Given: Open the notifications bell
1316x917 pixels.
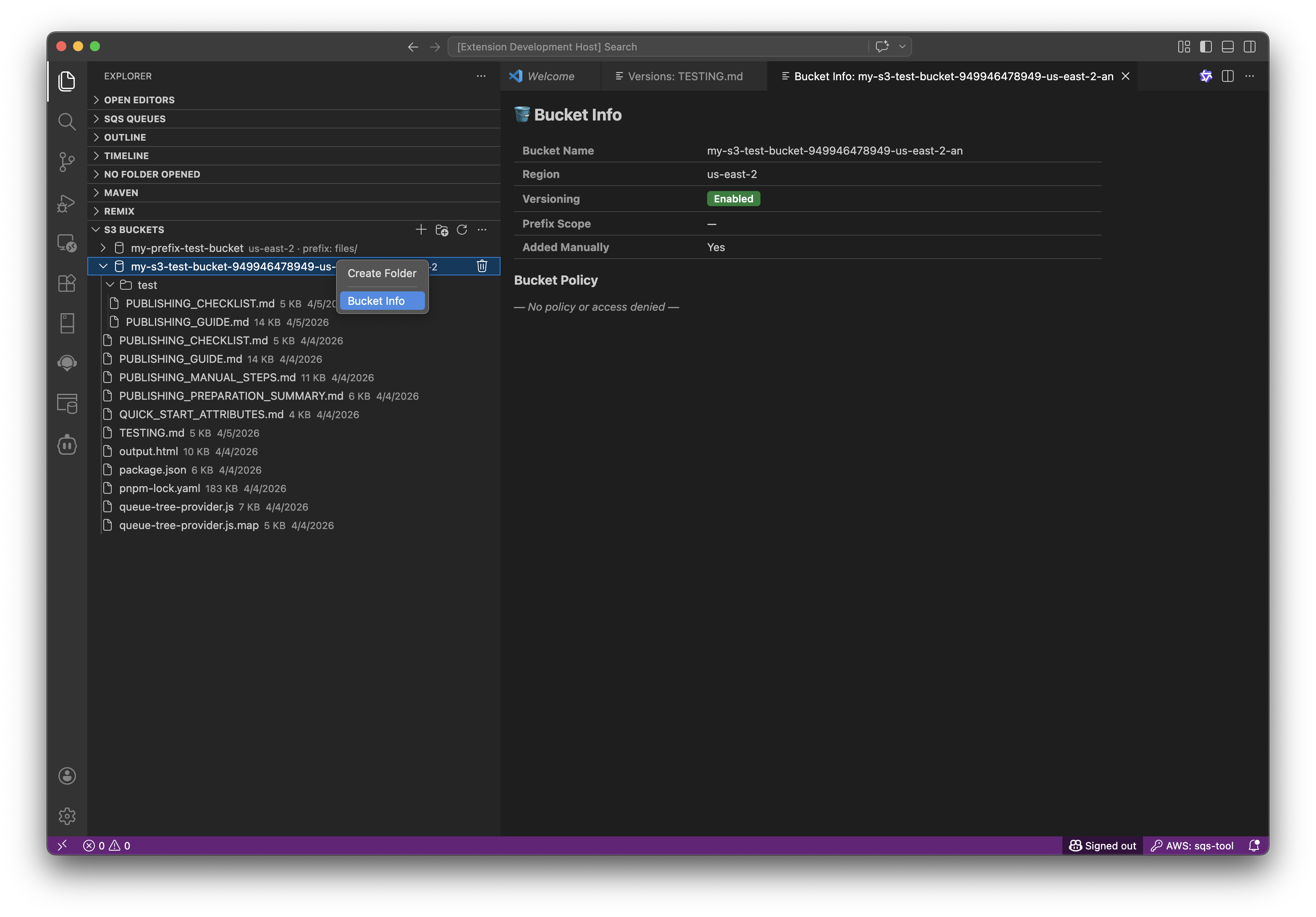Looking at the screenshot, I should click(1253, 845).
